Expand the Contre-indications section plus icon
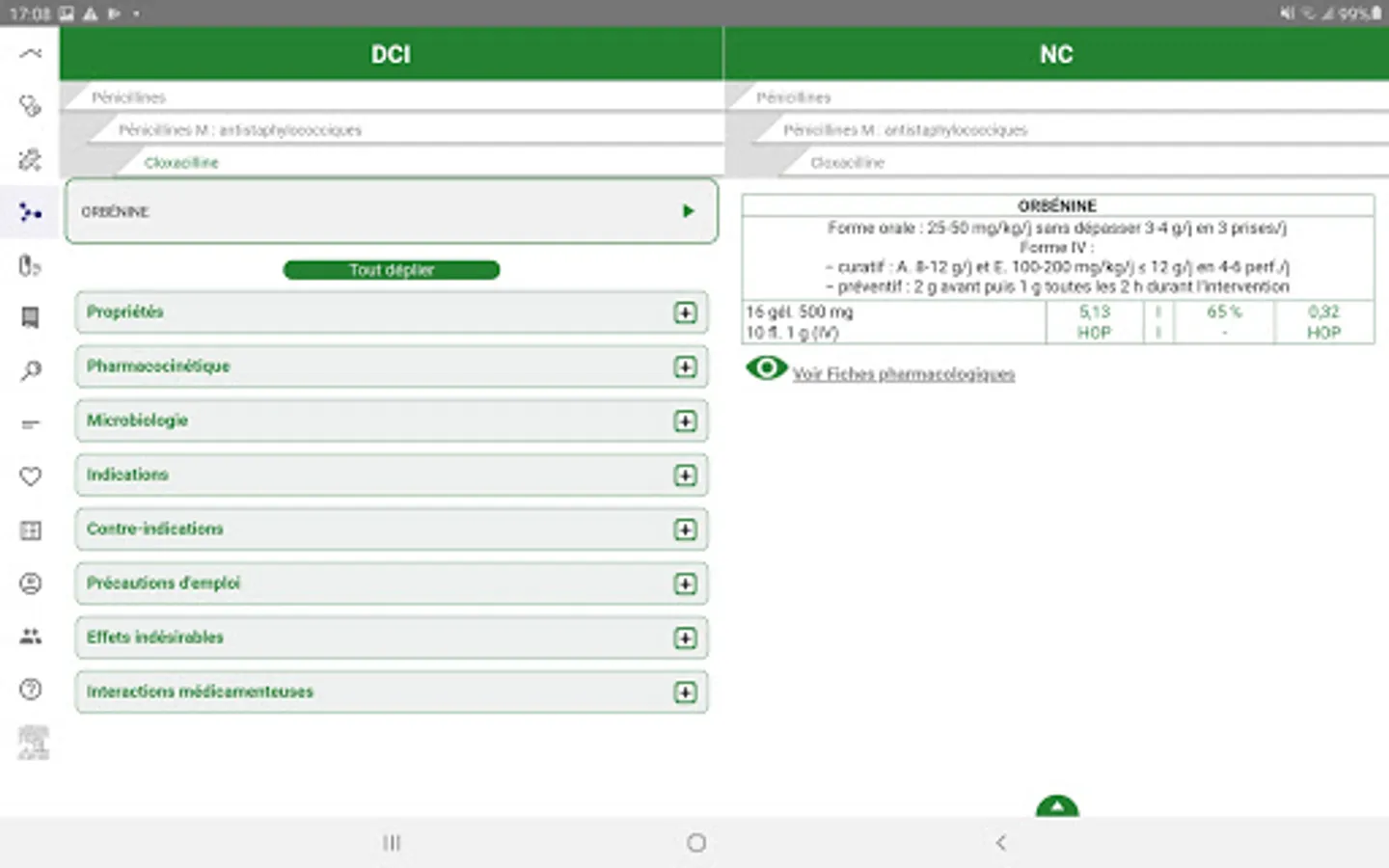Screen dimensions: 1389x868 (685, 529)
